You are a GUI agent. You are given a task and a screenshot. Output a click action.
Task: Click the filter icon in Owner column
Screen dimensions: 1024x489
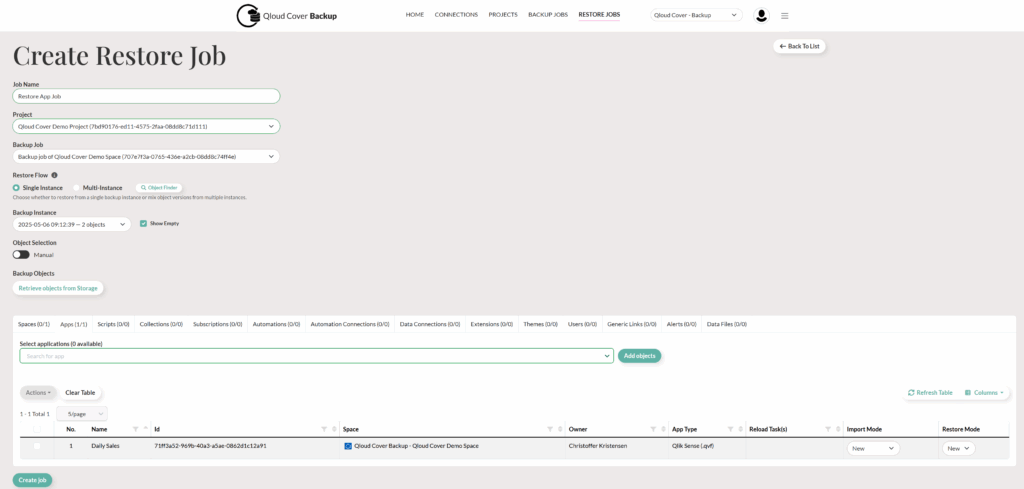tap(651, 429)
